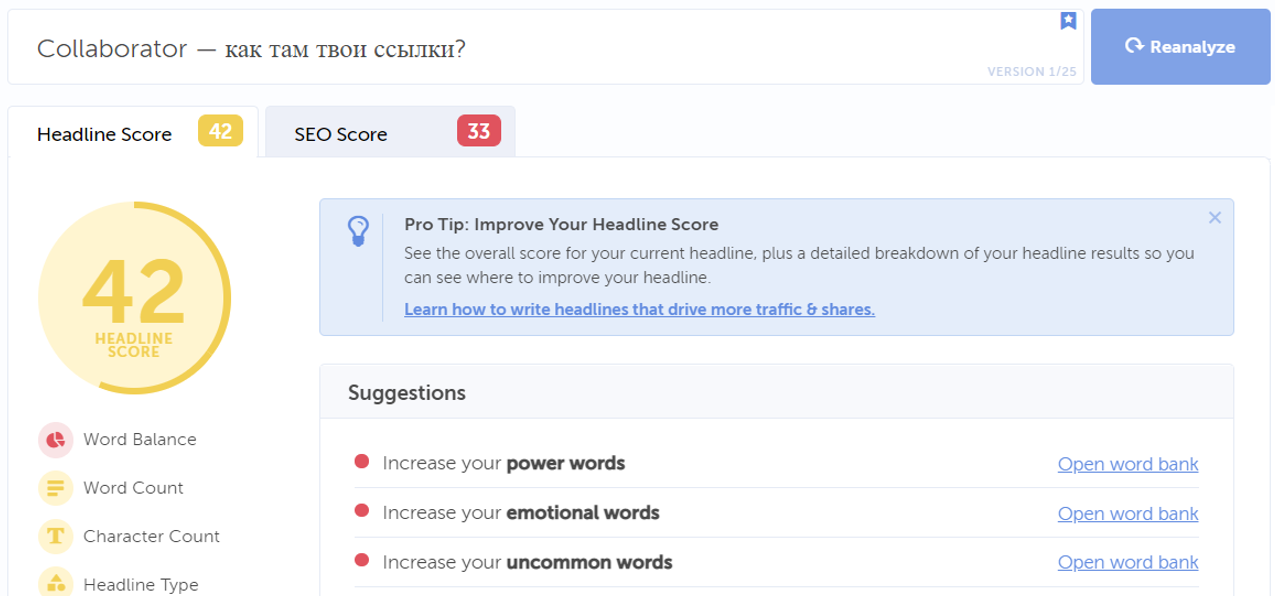Click the bookmark icon in headline field
The image size is (1278, 596).
(x=1068, y=21)
